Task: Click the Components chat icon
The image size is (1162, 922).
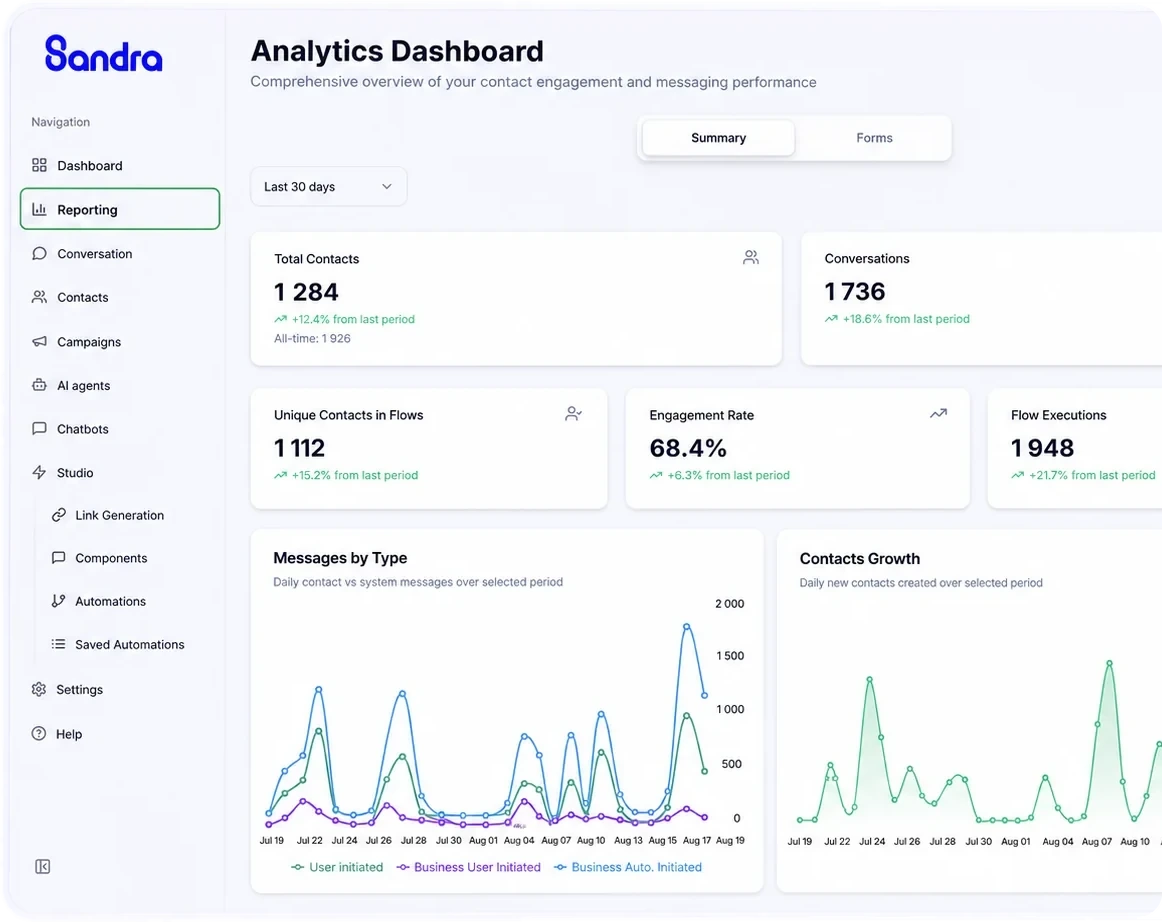Action: coord(59,558)
